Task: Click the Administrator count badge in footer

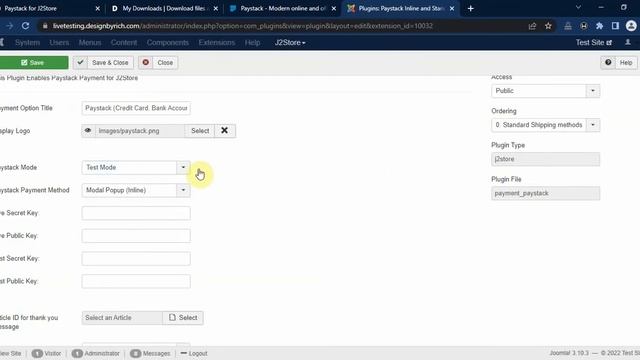Action: tap(77, 353)
